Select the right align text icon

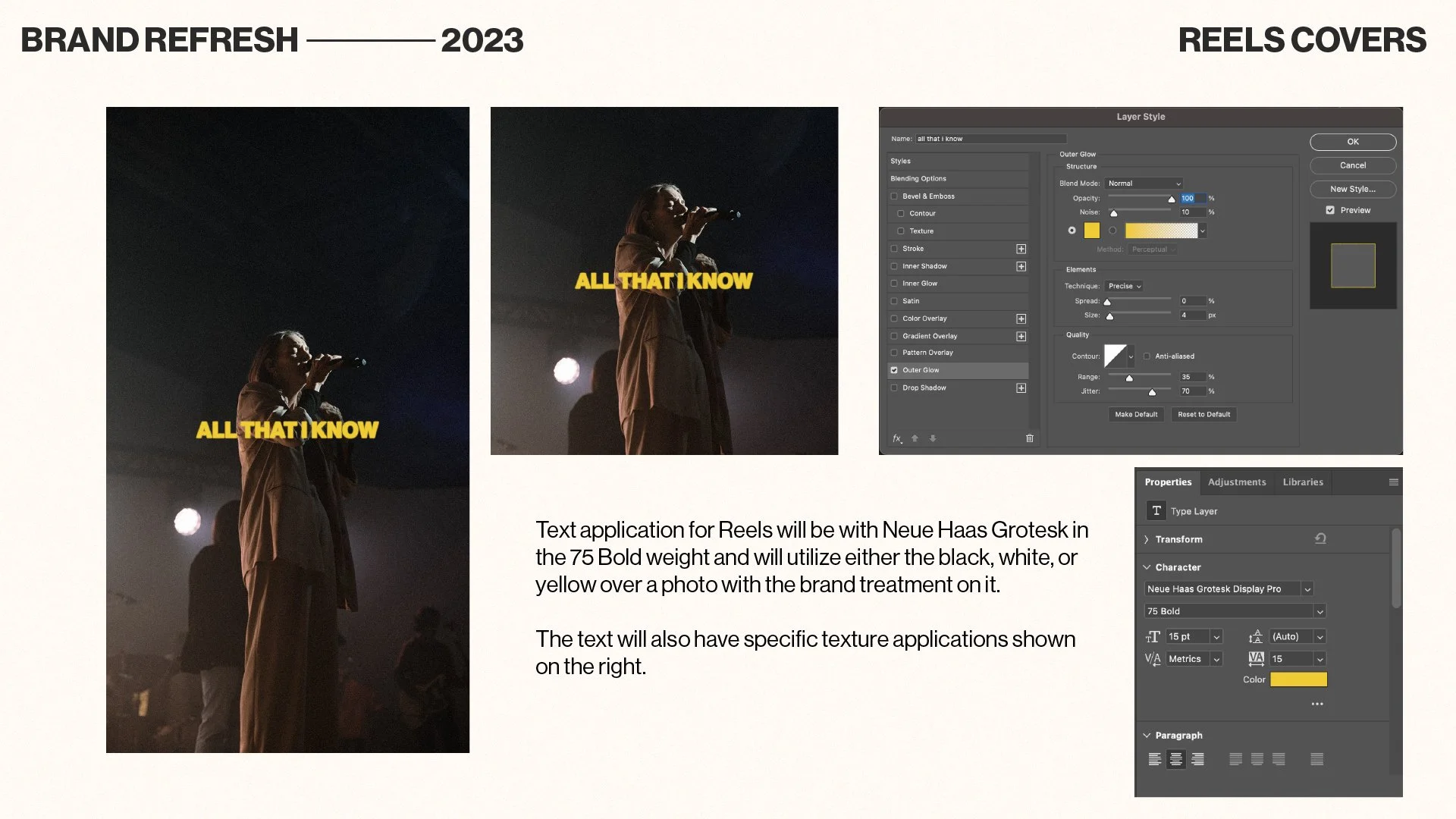click(1197, 759)
